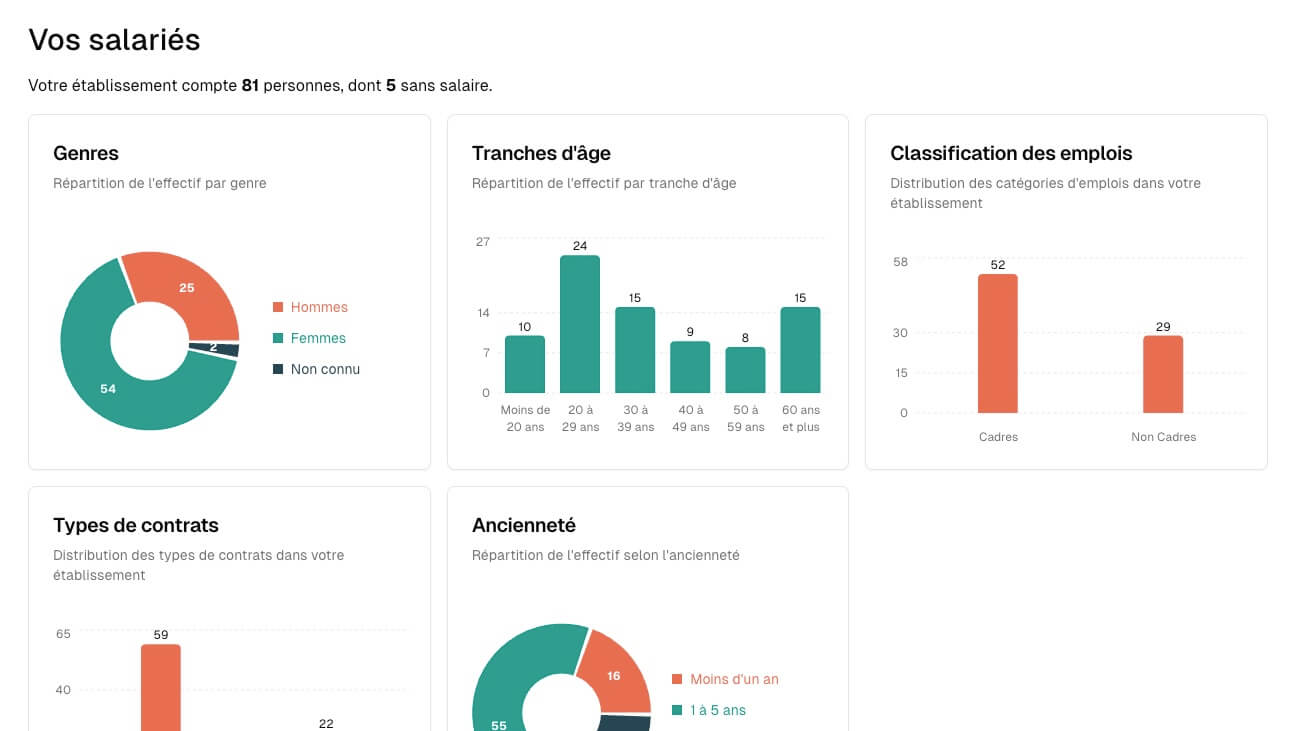This screenshot has width=1300, height=731.
Task: Select the 60 ans et plus bar
Action: click(x=800, y=350)
